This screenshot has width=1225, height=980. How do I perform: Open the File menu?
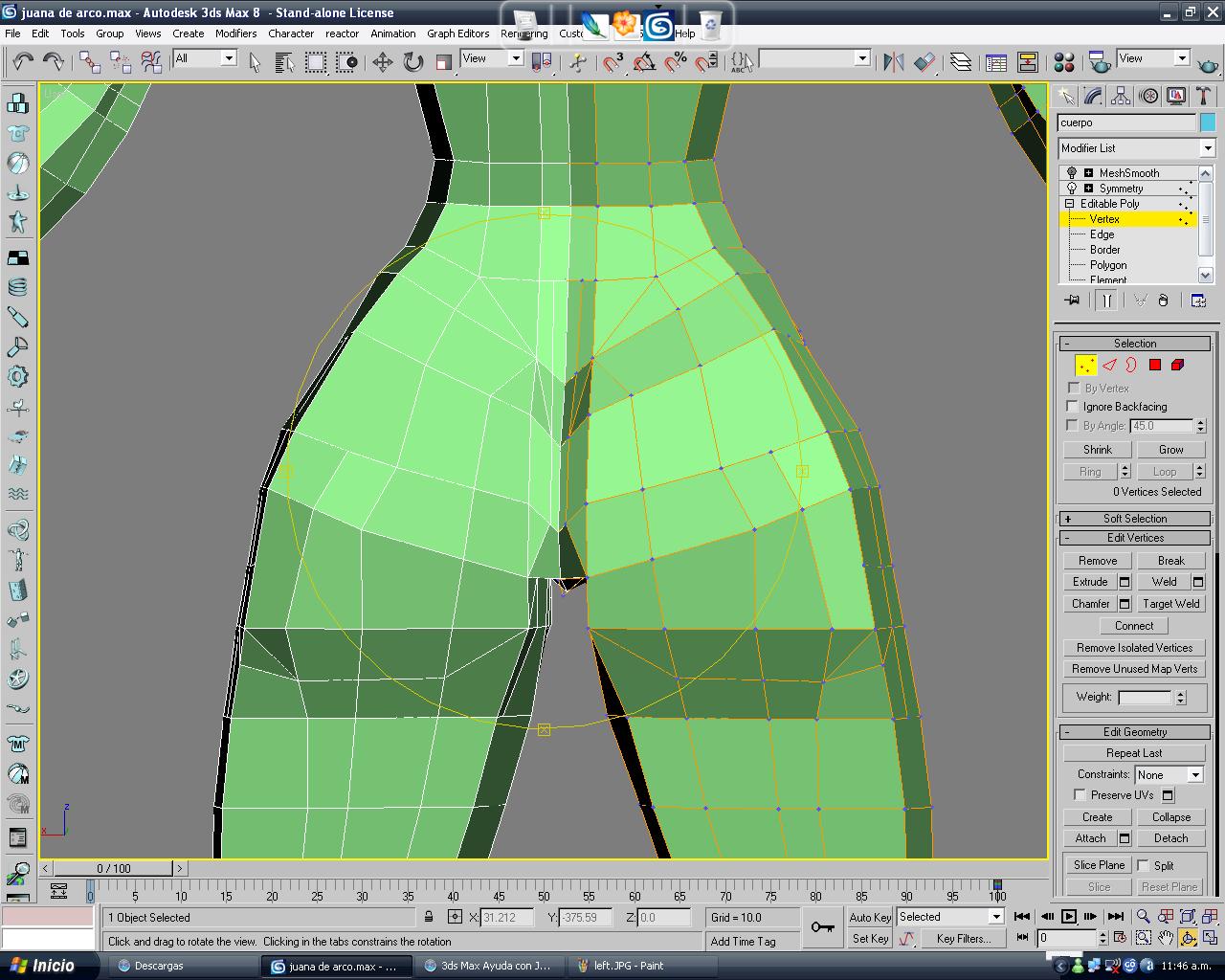[12, 33]
